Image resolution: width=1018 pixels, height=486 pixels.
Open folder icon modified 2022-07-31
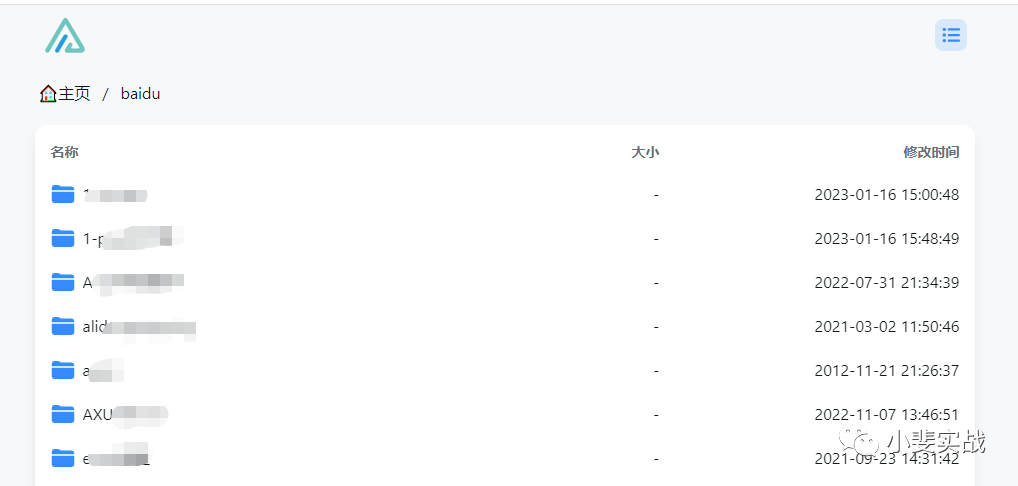pos(63,282)
